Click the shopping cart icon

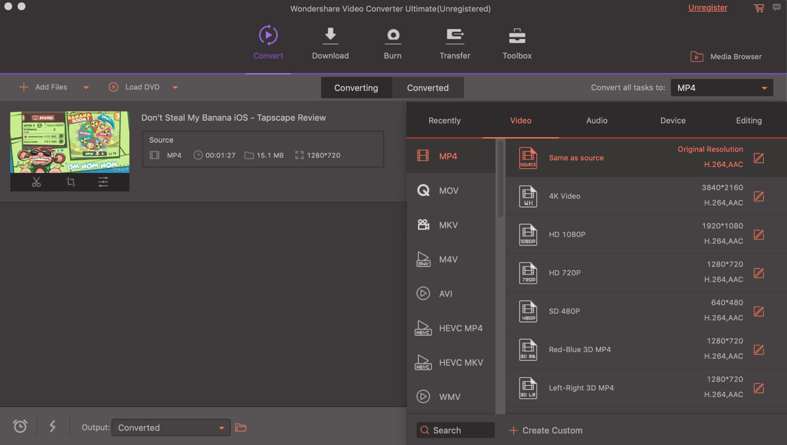coord(758,8)
